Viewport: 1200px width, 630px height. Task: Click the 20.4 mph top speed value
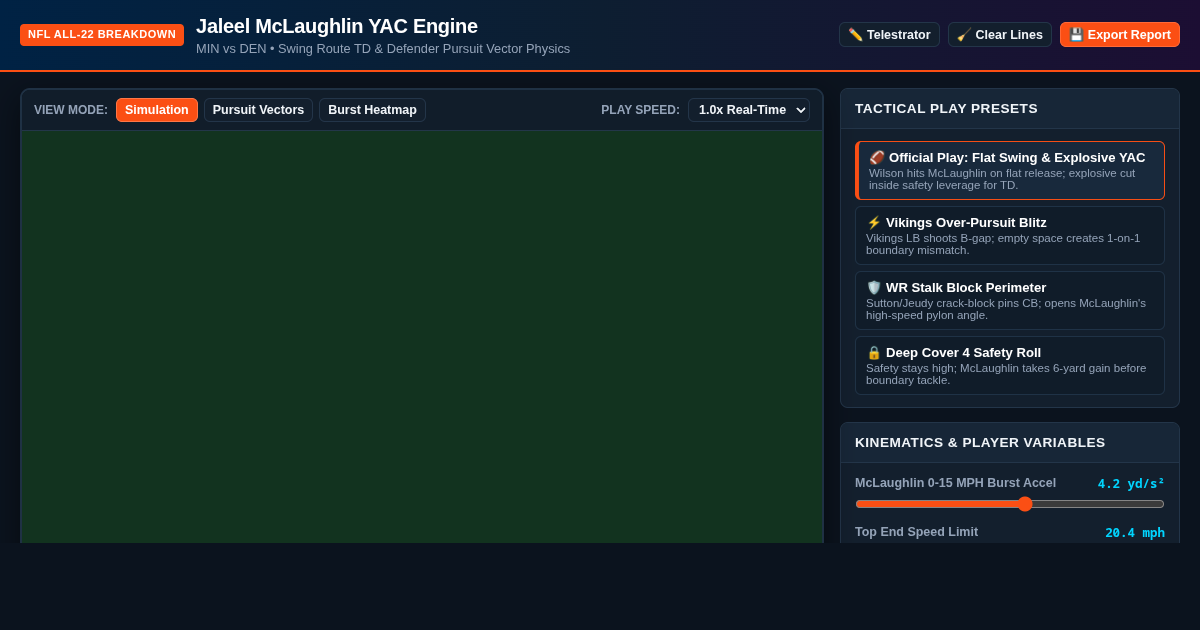point(1135,533)
